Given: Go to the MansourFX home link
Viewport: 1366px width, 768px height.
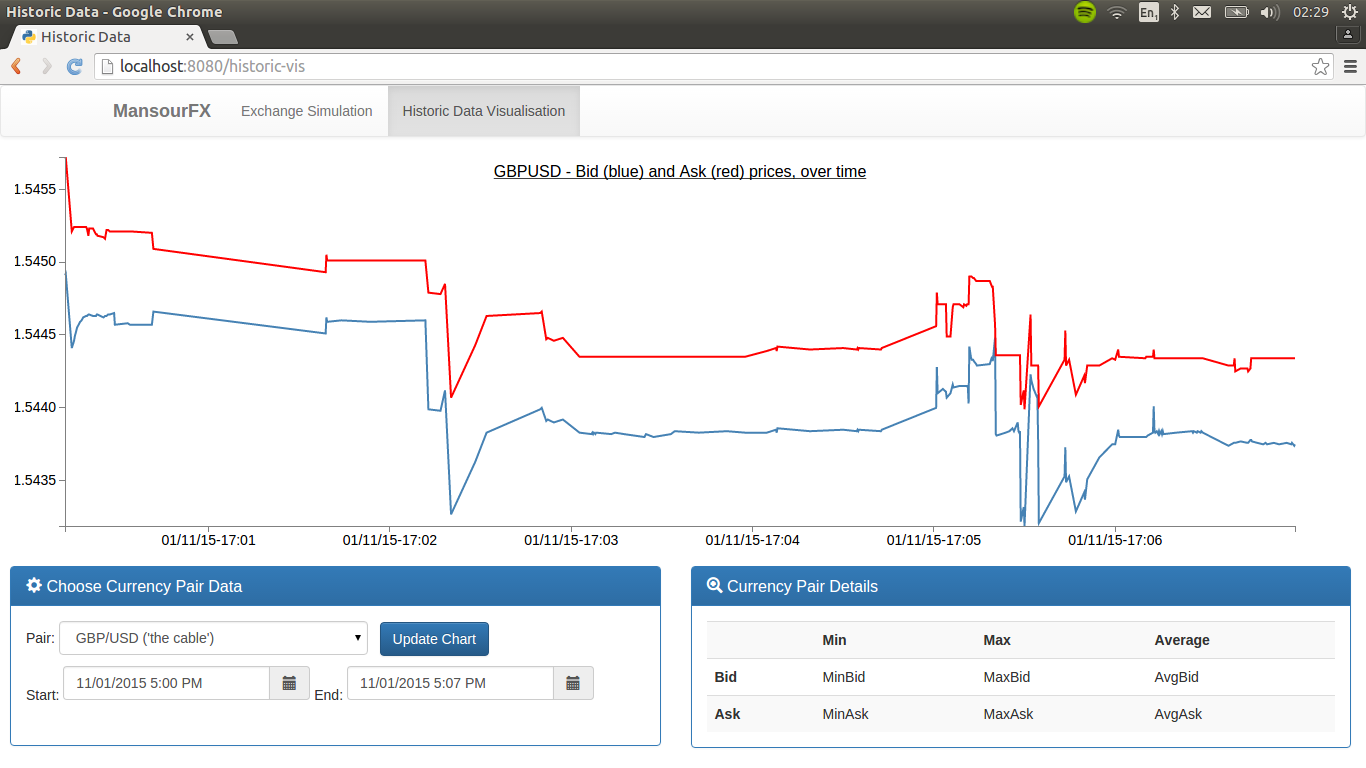Looking at the screenshot, I should (x=162, y=111).
